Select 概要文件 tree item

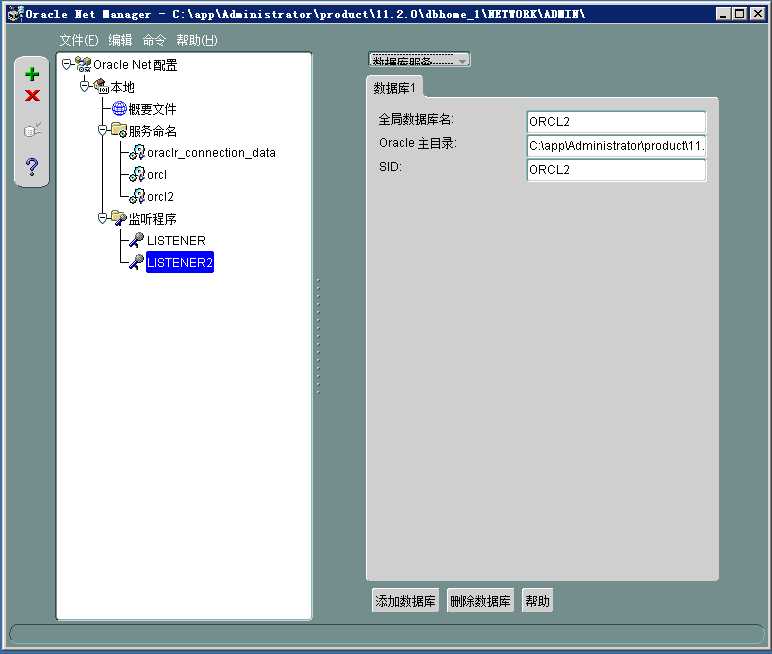[152, 109]
